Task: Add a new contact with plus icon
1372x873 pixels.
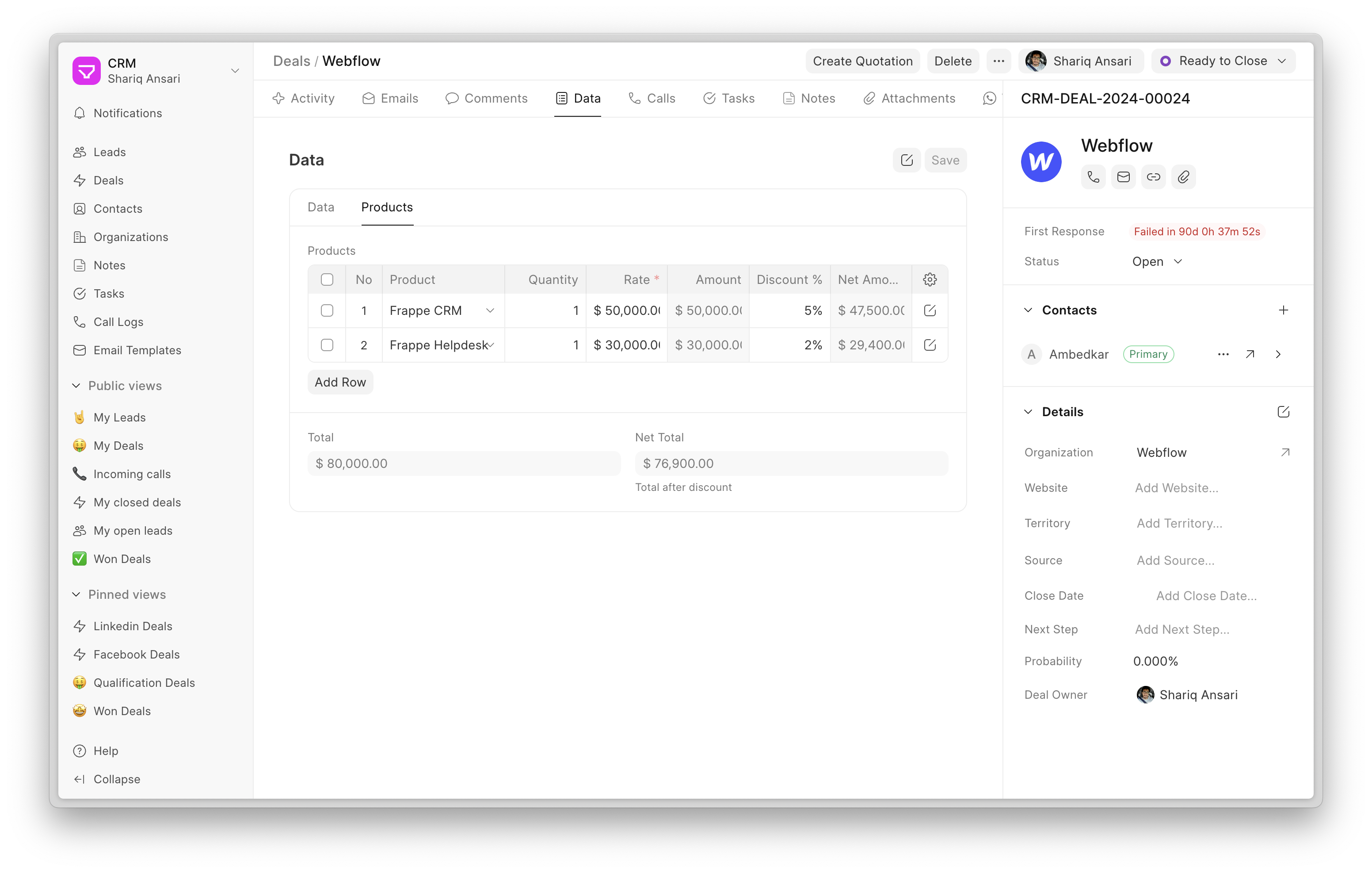Action: click(x=1283, y=310)
